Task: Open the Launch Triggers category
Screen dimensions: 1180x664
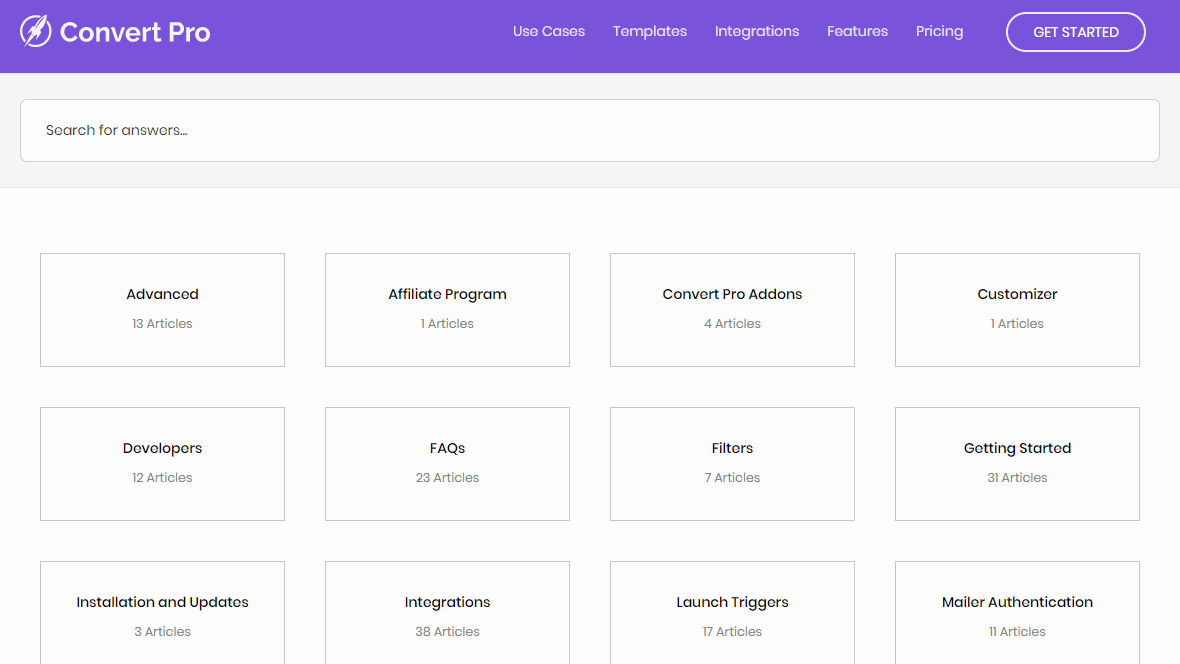Action: click(732, 613)
